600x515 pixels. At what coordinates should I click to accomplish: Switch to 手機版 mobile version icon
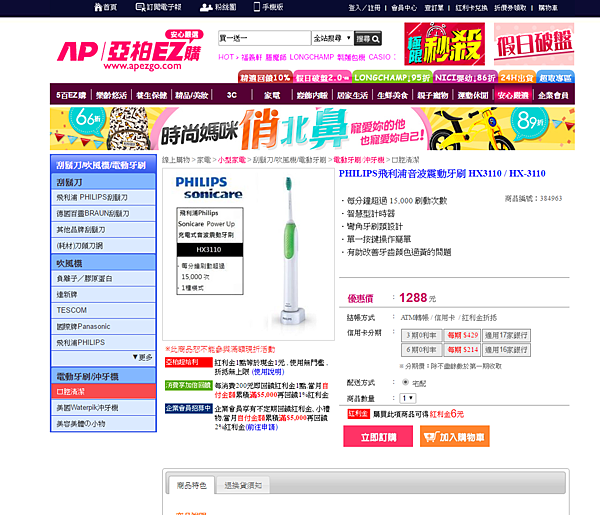[x=268, y=7]
